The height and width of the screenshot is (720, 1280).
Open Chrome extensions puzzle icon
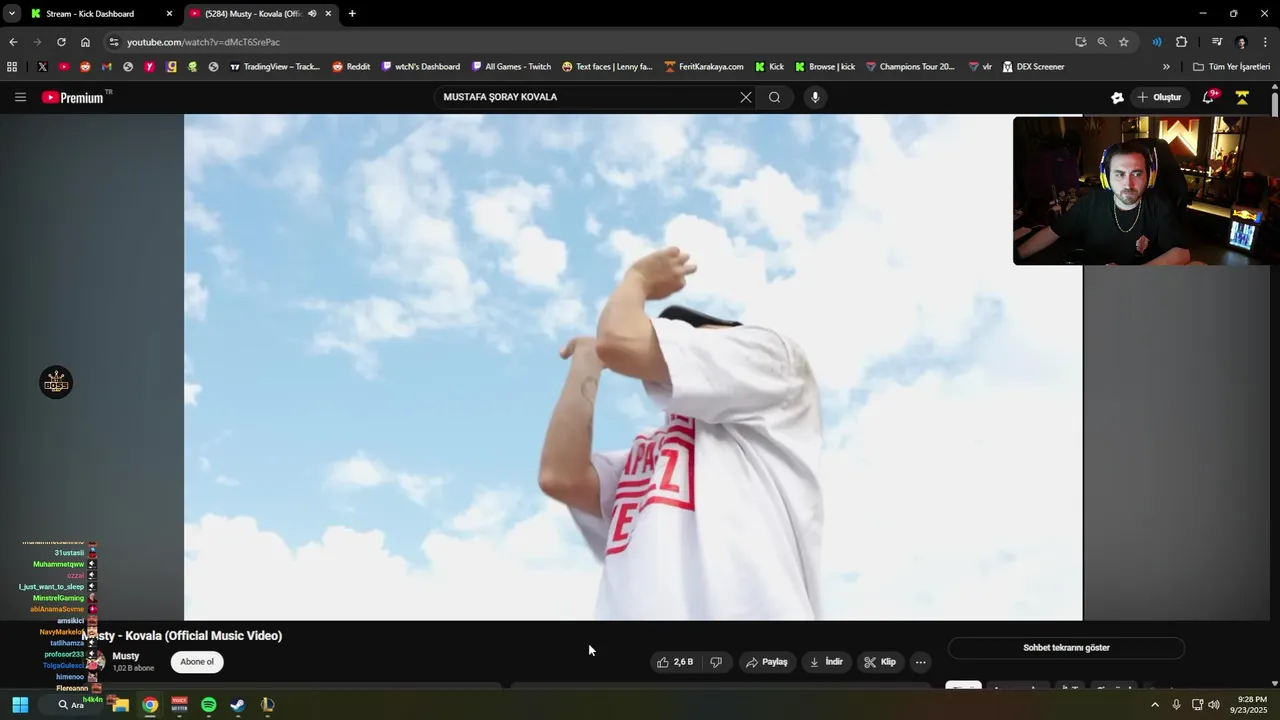(1181, 42)
